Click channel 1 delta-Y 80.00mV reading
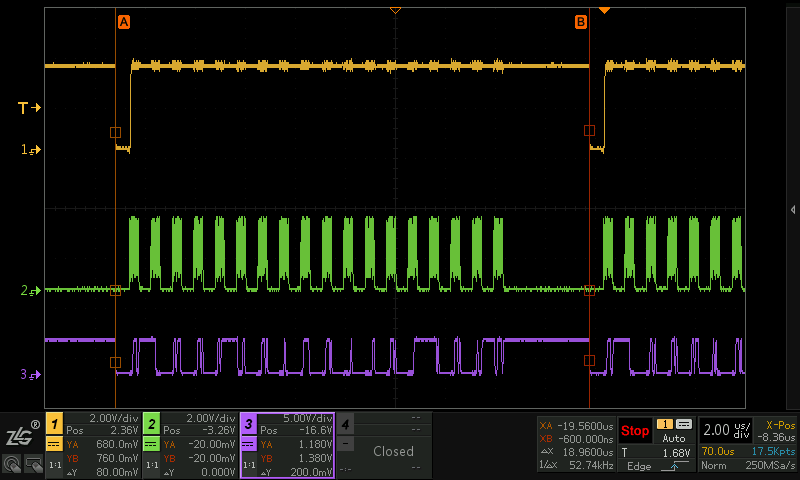Viewport: 800px width, 480px height. click(102, 472)
